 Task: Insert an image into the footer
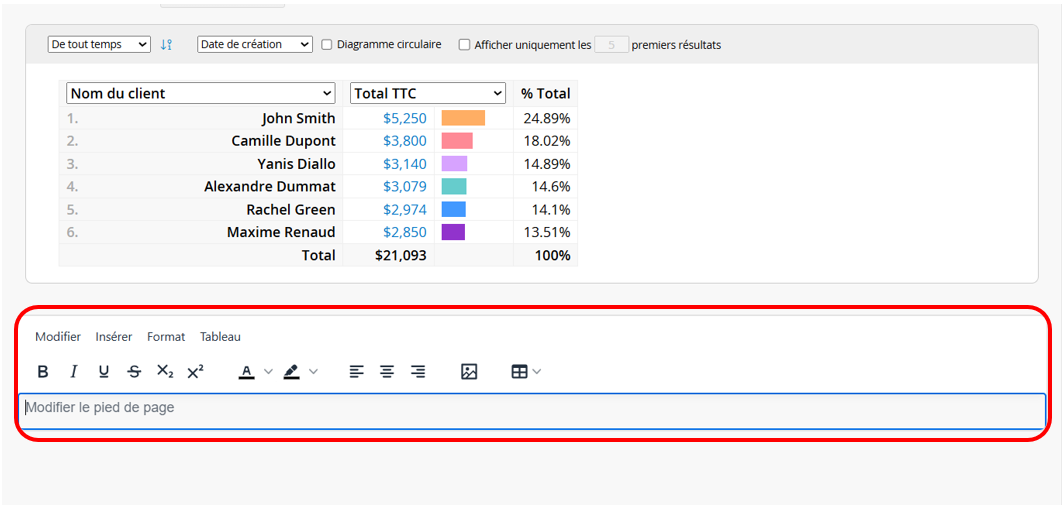pyautogui.click(x=469, y=372)
